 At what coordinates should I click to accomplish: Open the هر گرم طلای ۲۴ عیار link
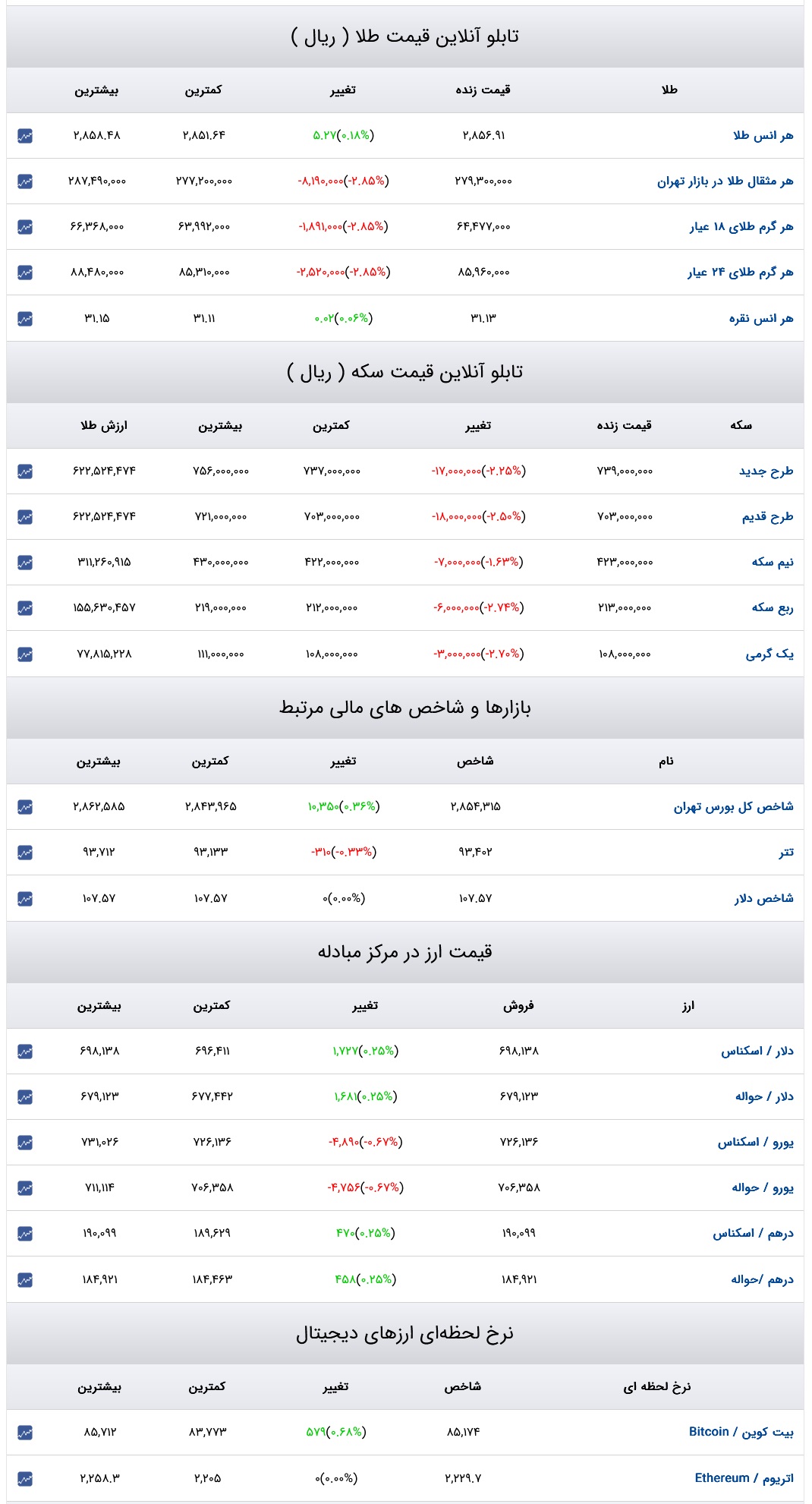(x=740, y=272)
